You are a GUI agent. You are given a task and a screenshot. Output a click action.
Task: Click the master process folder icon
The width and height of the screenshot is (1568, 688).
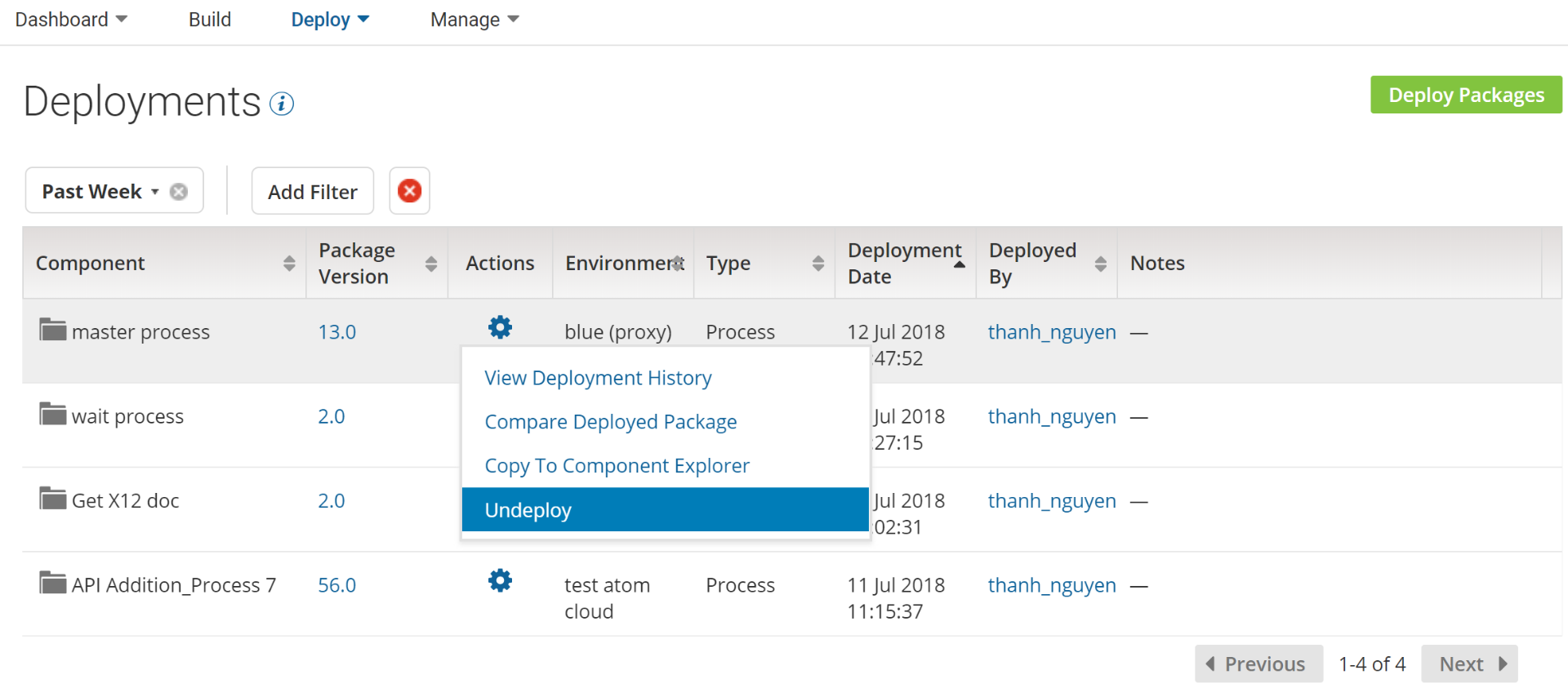coord(53,330)
